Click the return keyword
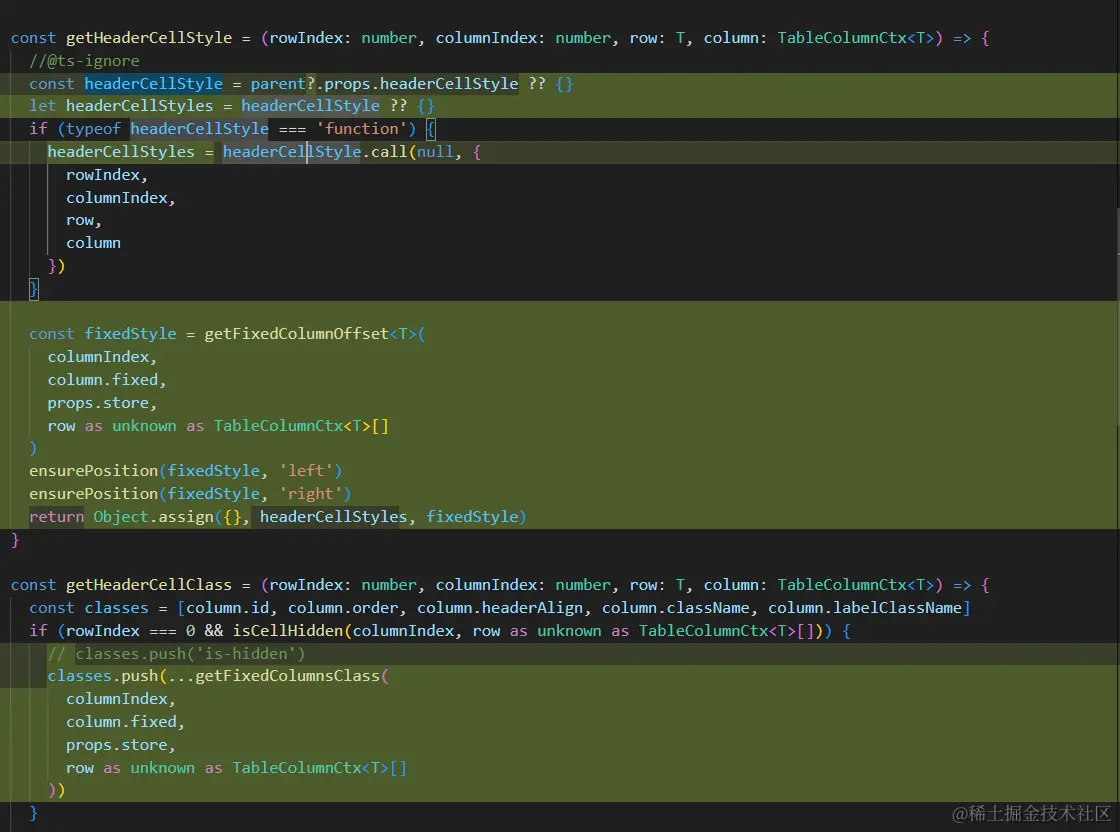This screenshot has width=1120, height=832. 56,516
